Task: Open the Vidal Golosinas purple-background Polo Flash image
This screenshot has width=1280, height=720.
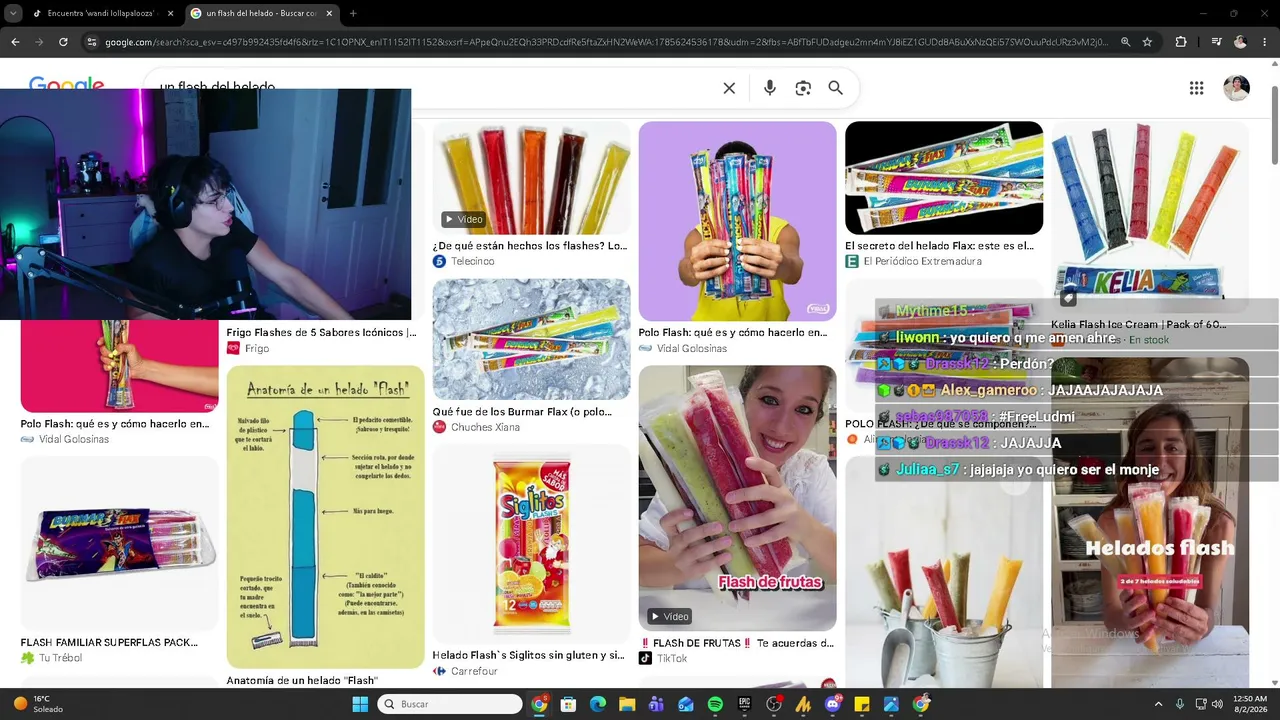Action: (x=737, y=221)
